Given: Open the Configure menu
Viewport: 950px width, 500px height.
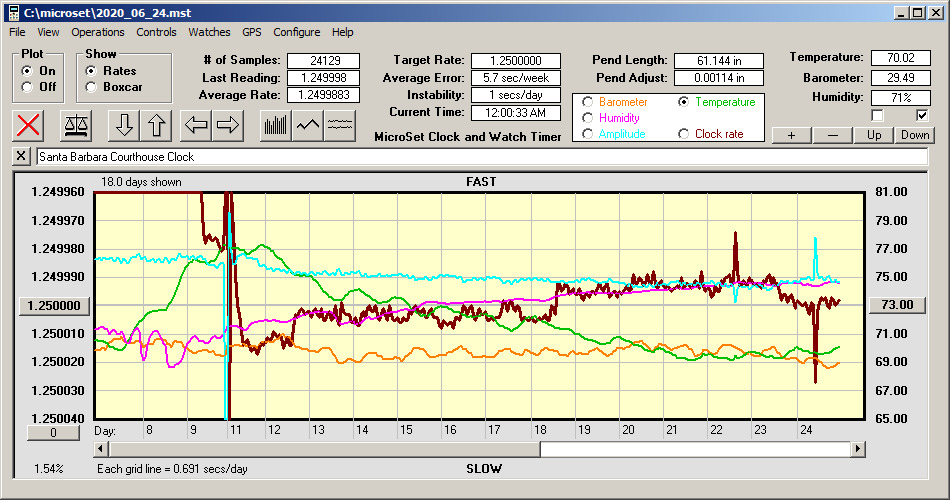Looking at the screenshot, I should tap(297, 32).
